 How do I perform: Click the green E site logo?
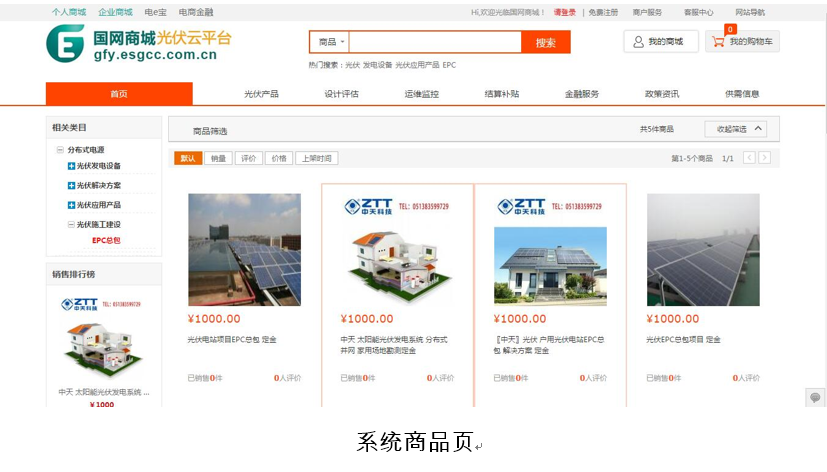pos(65,44)
